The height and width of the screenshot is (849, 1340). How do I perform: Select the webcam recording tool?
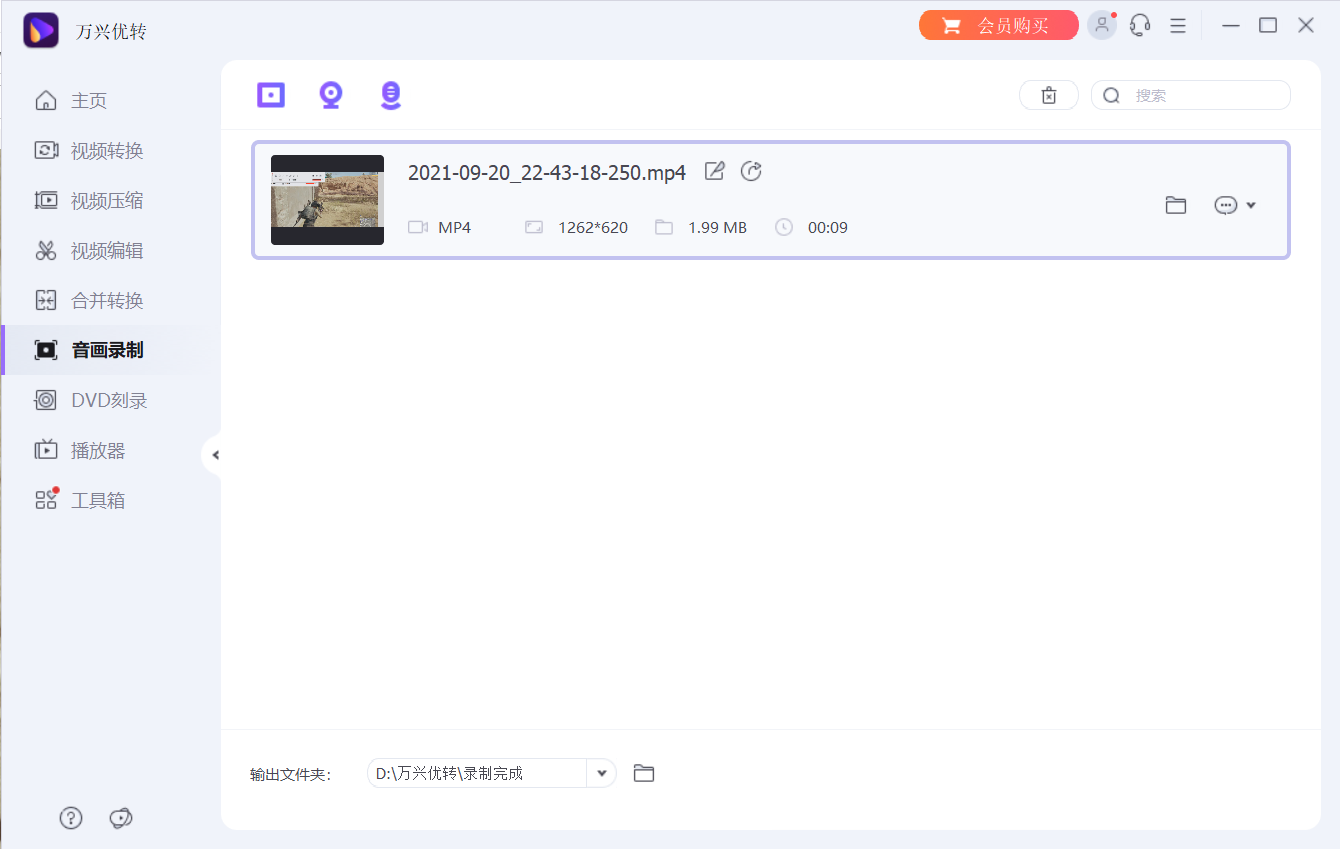330,95
